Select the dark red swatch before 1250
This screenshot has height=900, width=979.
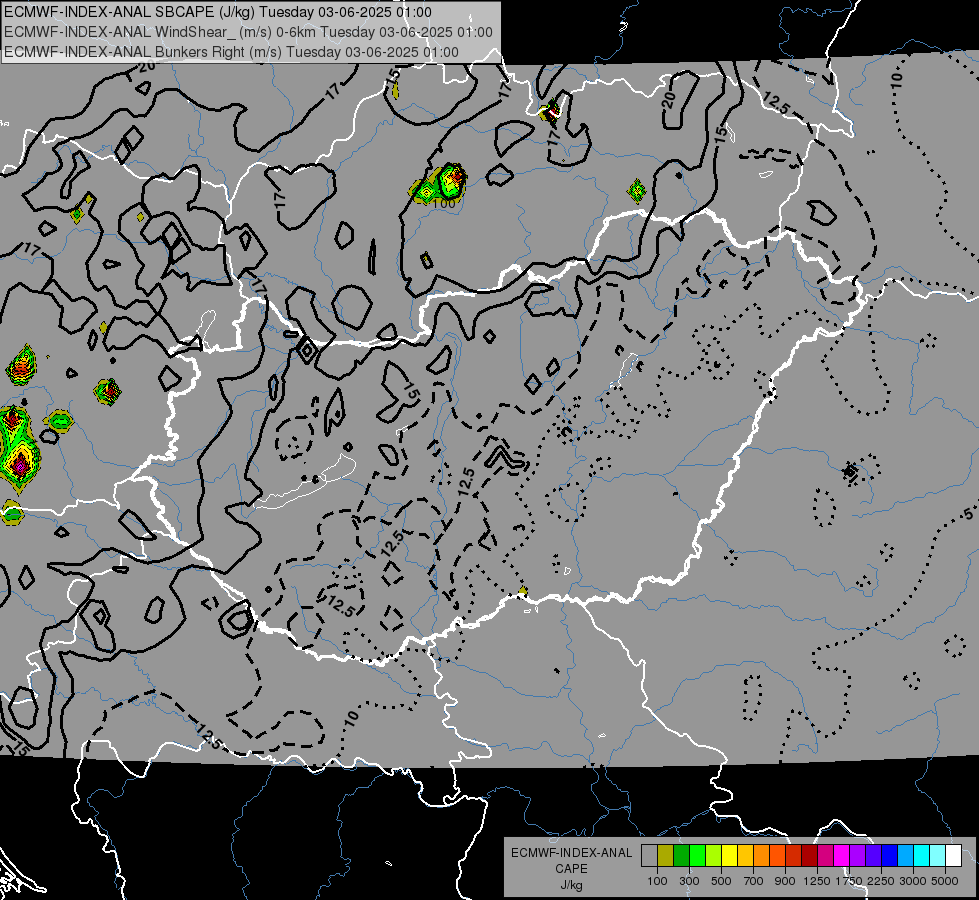coord(810,855)
